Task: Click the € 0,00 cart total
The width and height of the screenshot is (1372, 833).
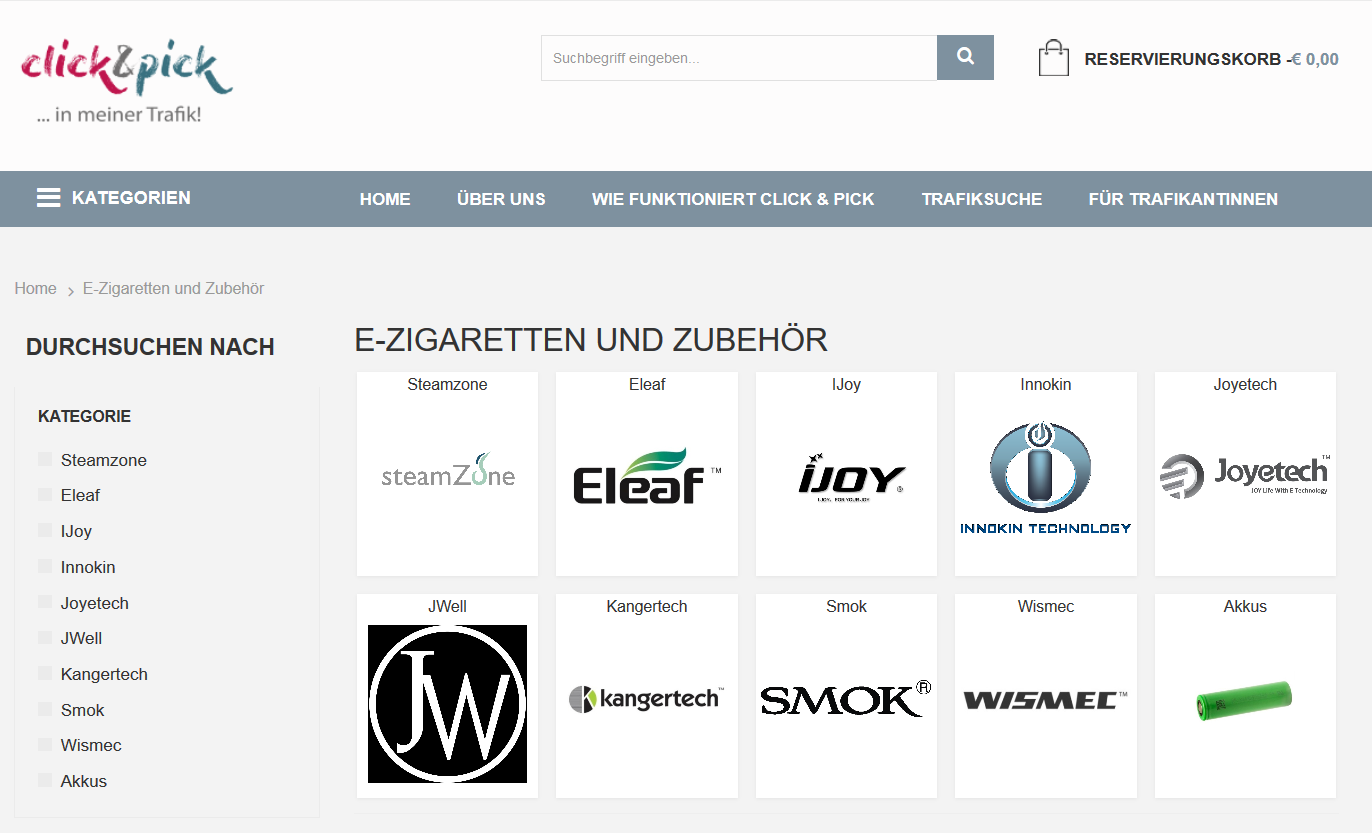Action: click(x=1315, y=59)
